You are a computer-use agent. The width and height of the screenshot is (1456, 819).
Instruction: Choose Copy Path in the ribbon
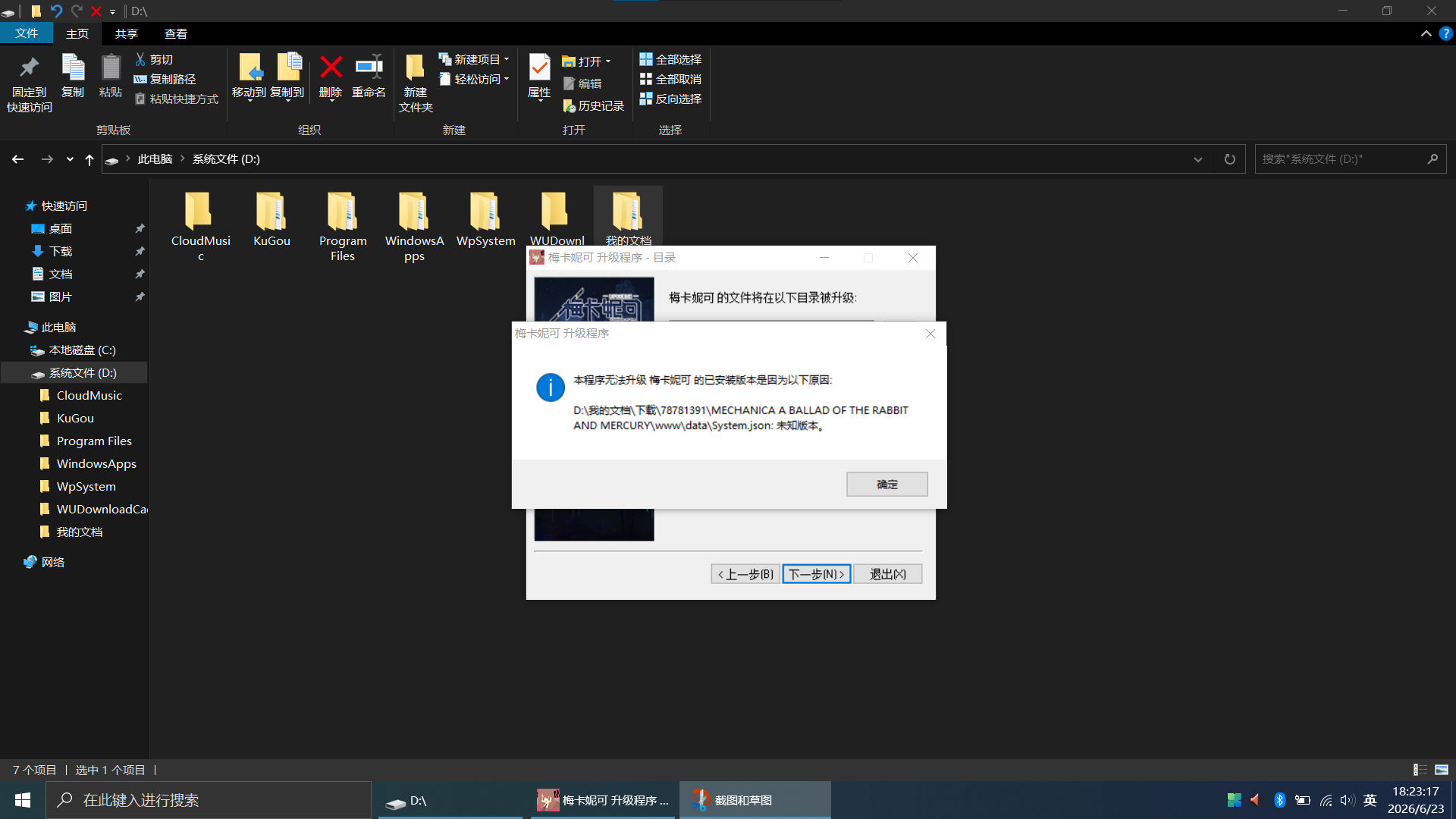(165, 79)
